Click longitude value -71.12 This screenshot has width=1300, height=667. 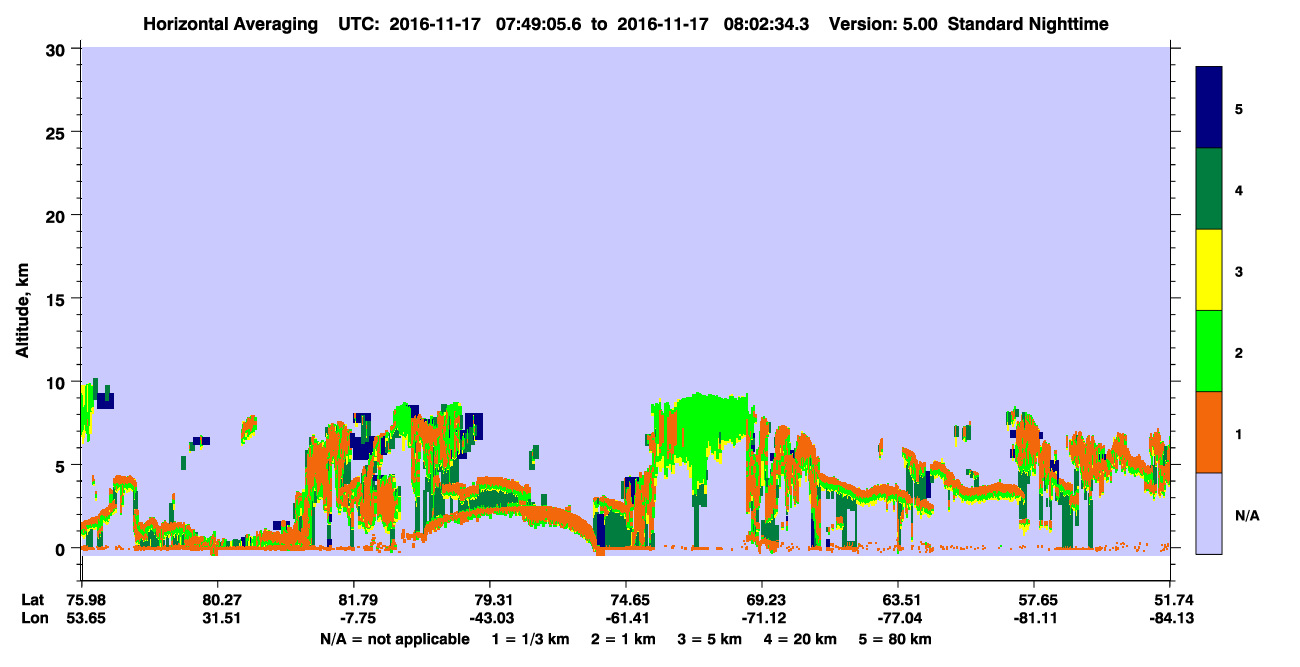point(762,619)
